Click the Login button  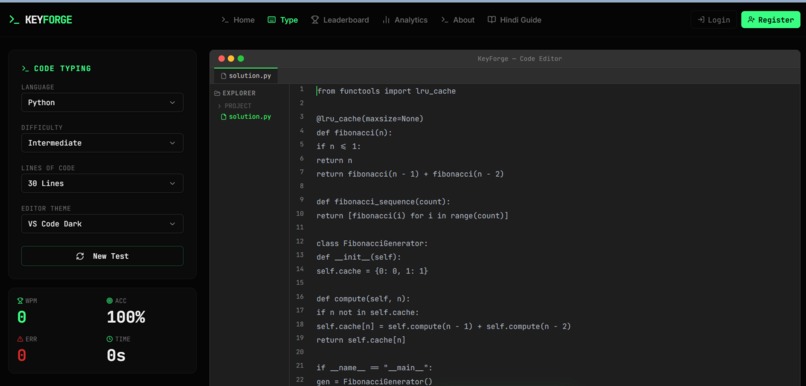[713, 20]
